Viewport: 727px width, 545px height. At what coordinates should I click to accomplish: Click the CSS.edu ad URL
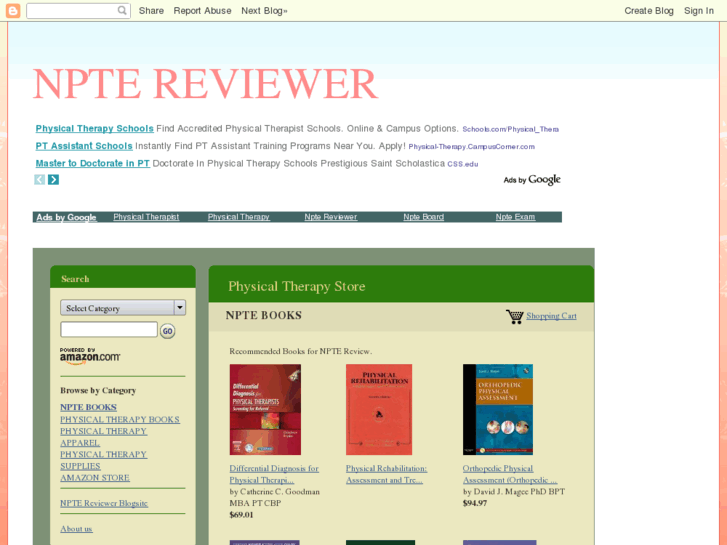(463, 164)
